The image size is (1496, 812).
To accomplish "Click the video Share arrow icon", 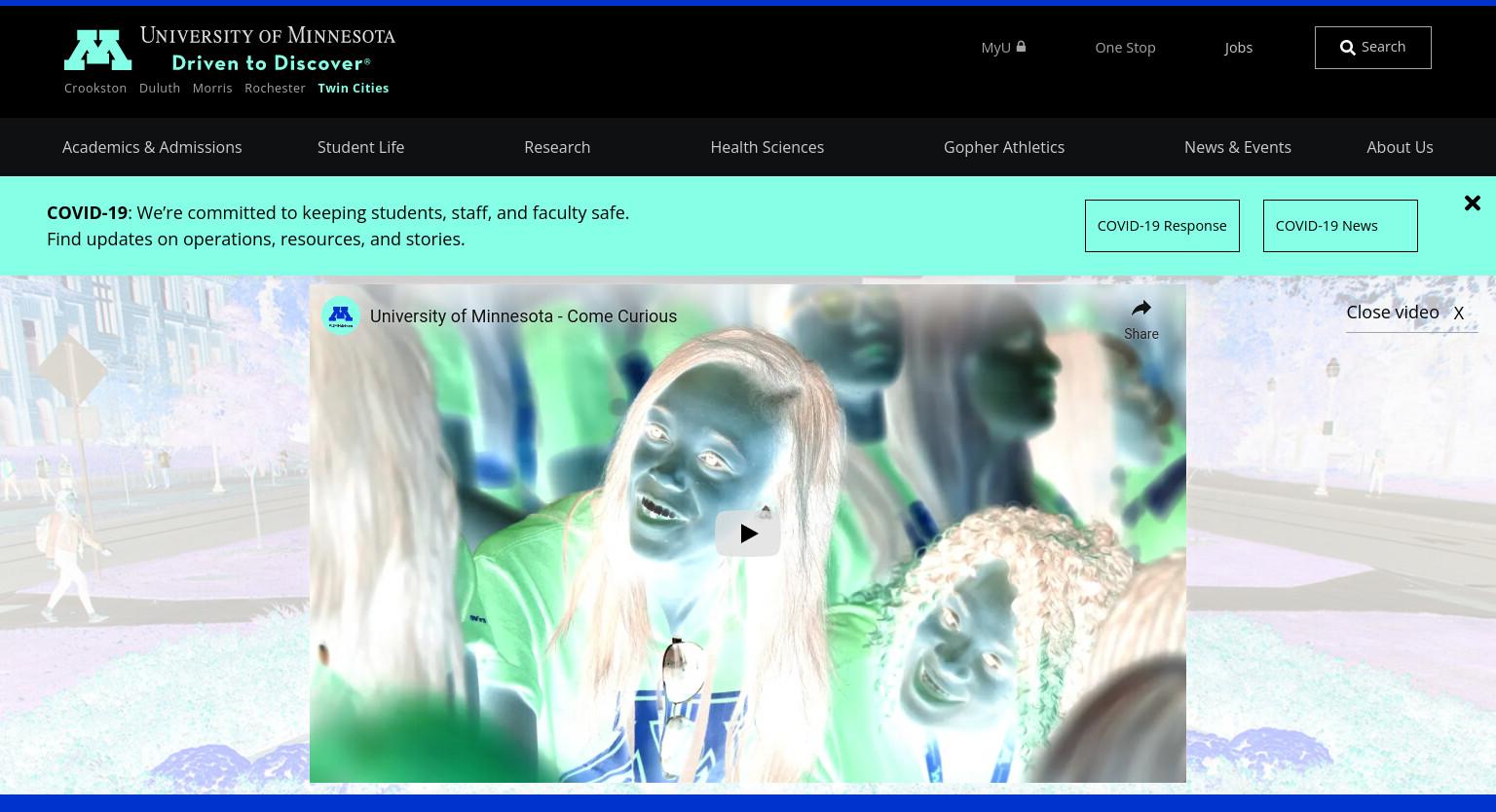I will click(1141, 310).
